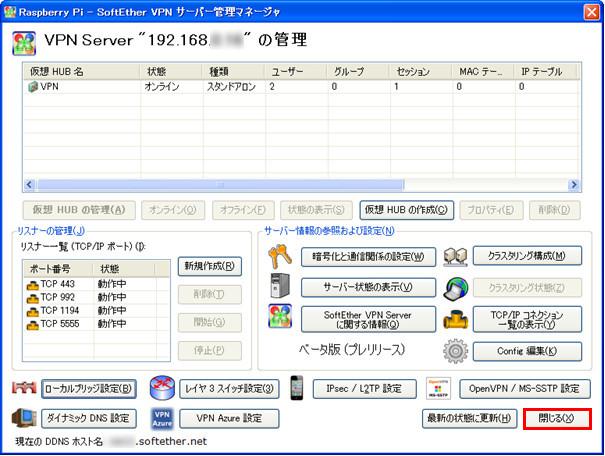Select the VPN hub row name
This screenshot has width=605, height=456.
click(49, 86)
